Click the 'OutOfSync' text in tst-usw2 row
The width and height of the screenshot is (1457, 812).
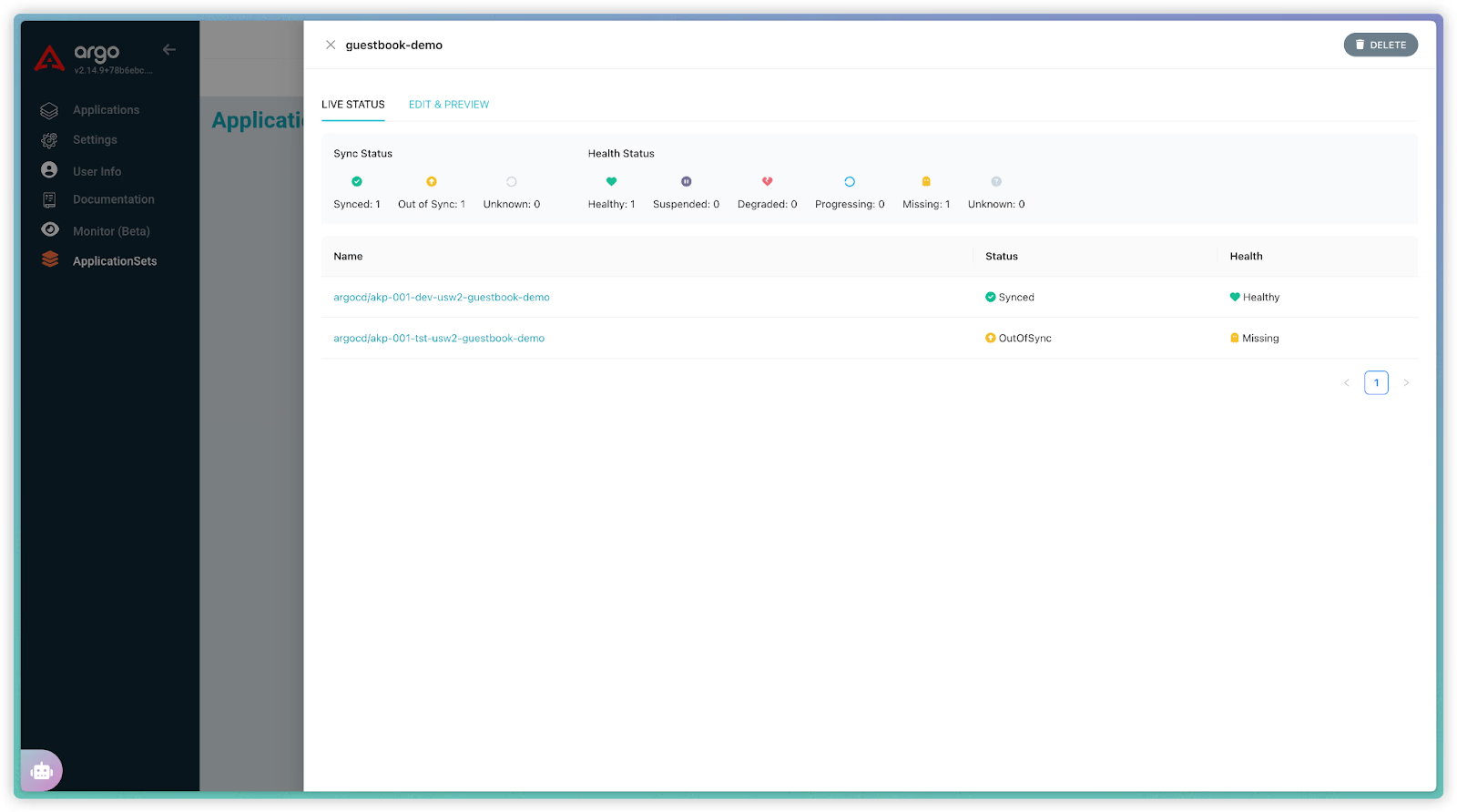[1025, 338]
